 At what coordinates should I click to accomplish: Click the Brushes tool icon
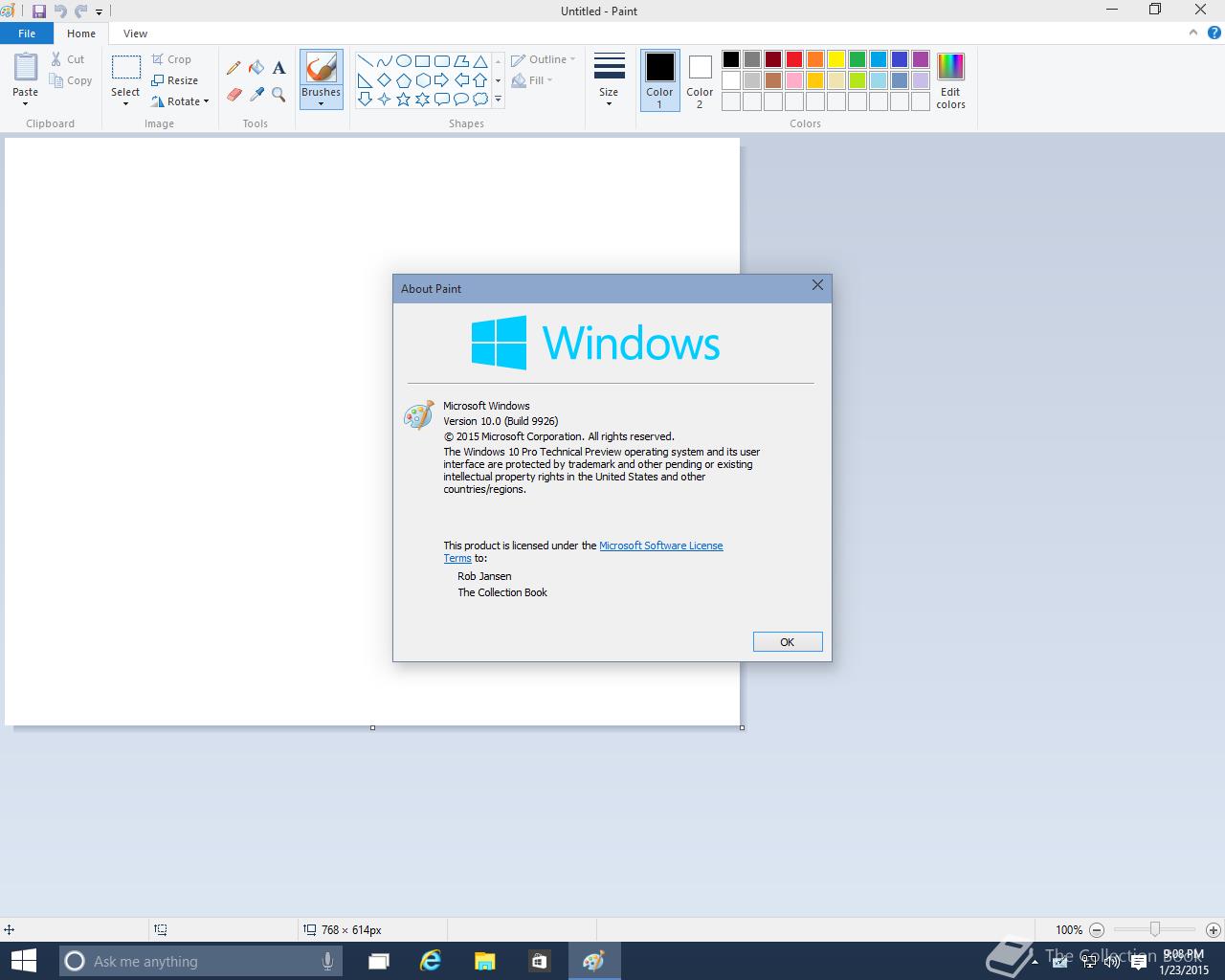click(x=321, y=68)
